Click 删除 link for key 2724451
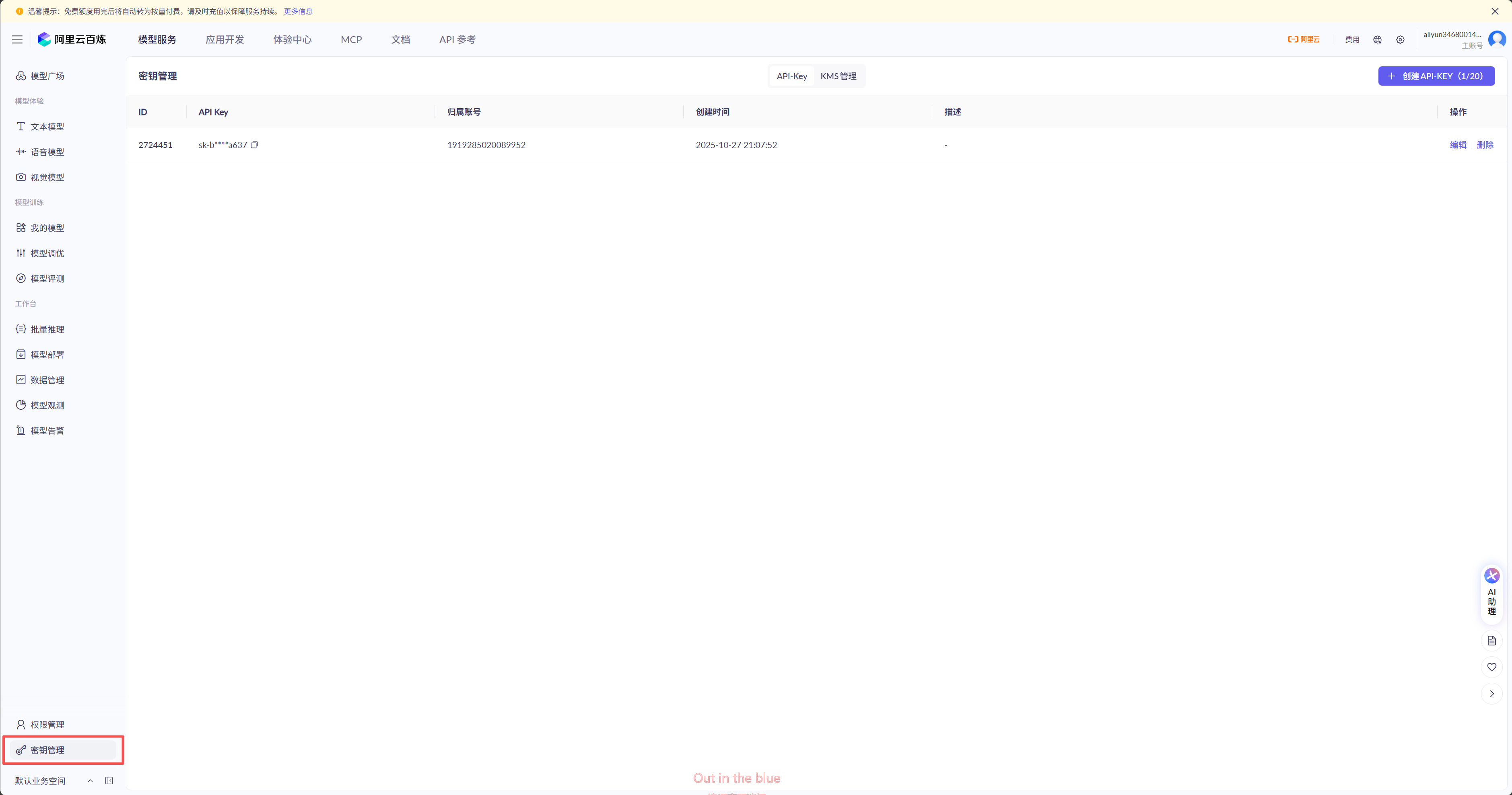This screenshot has width=1512, height=795. pyautogui.click(x=1484, y=145)
